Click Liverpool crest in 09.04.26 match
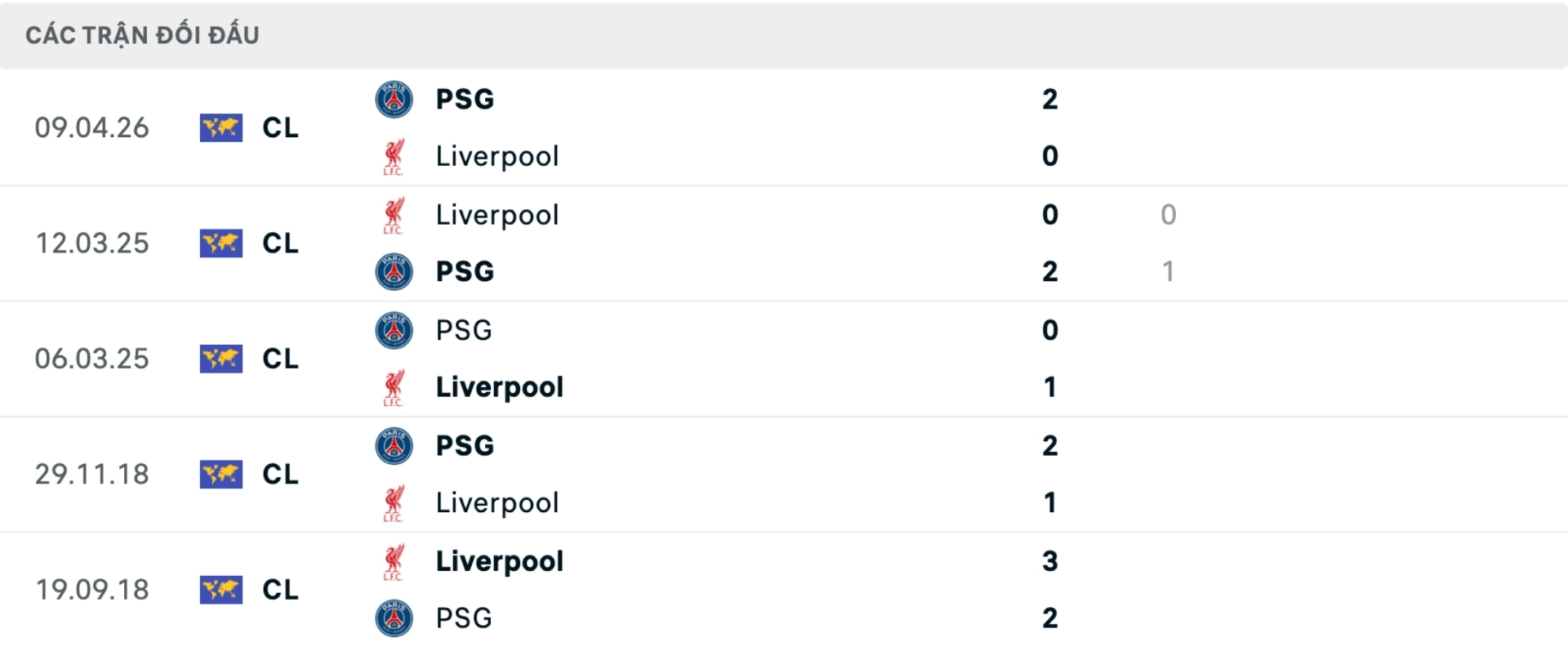 [x=394, y=156]
